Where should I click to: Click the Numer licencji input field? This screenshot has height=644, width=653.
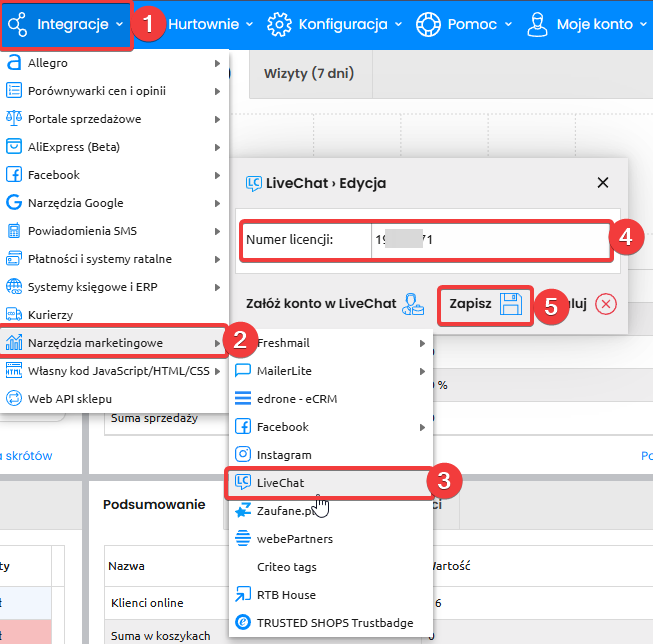click(x=487, y=240)
